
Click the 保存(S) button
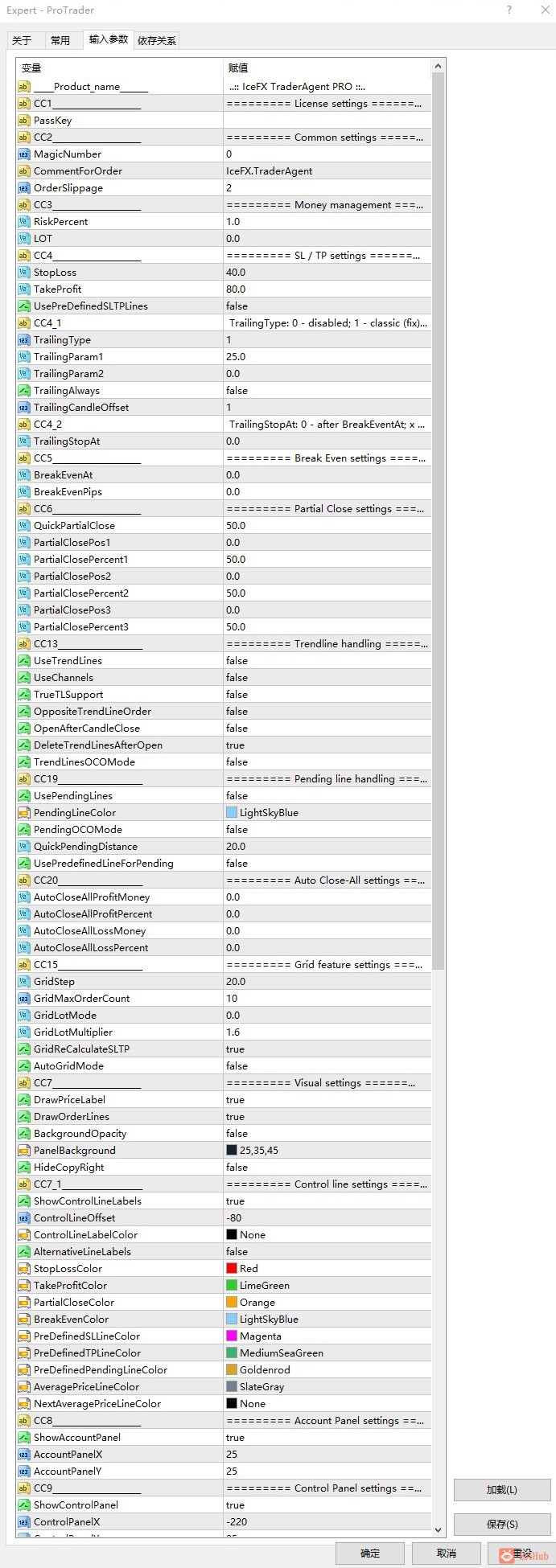click(502, 1524)
